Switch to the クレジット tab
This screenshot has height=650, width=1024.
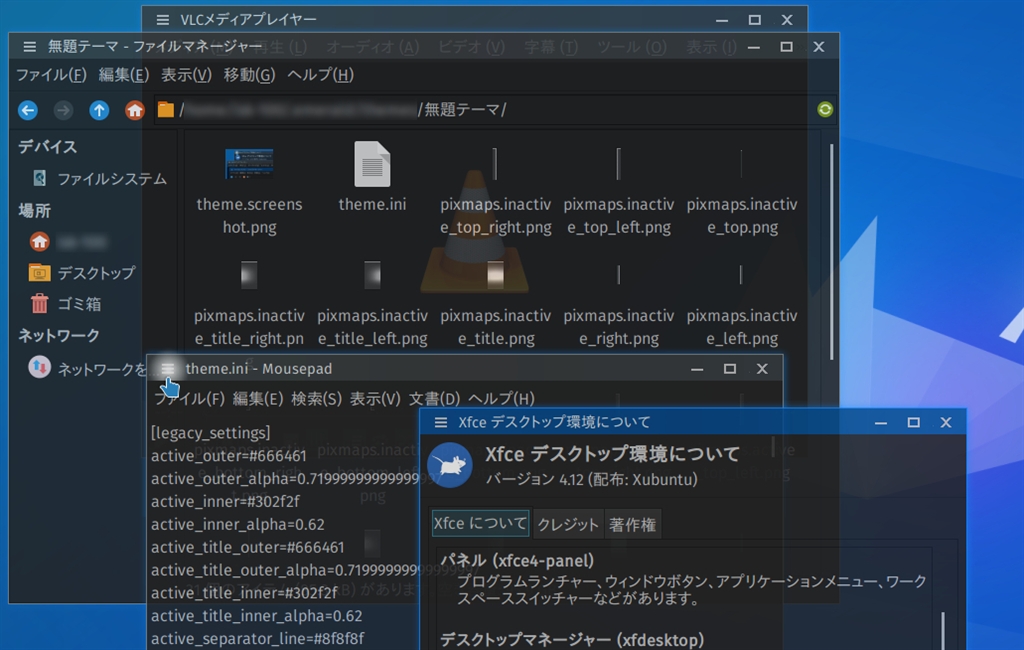tap(567, 524)
